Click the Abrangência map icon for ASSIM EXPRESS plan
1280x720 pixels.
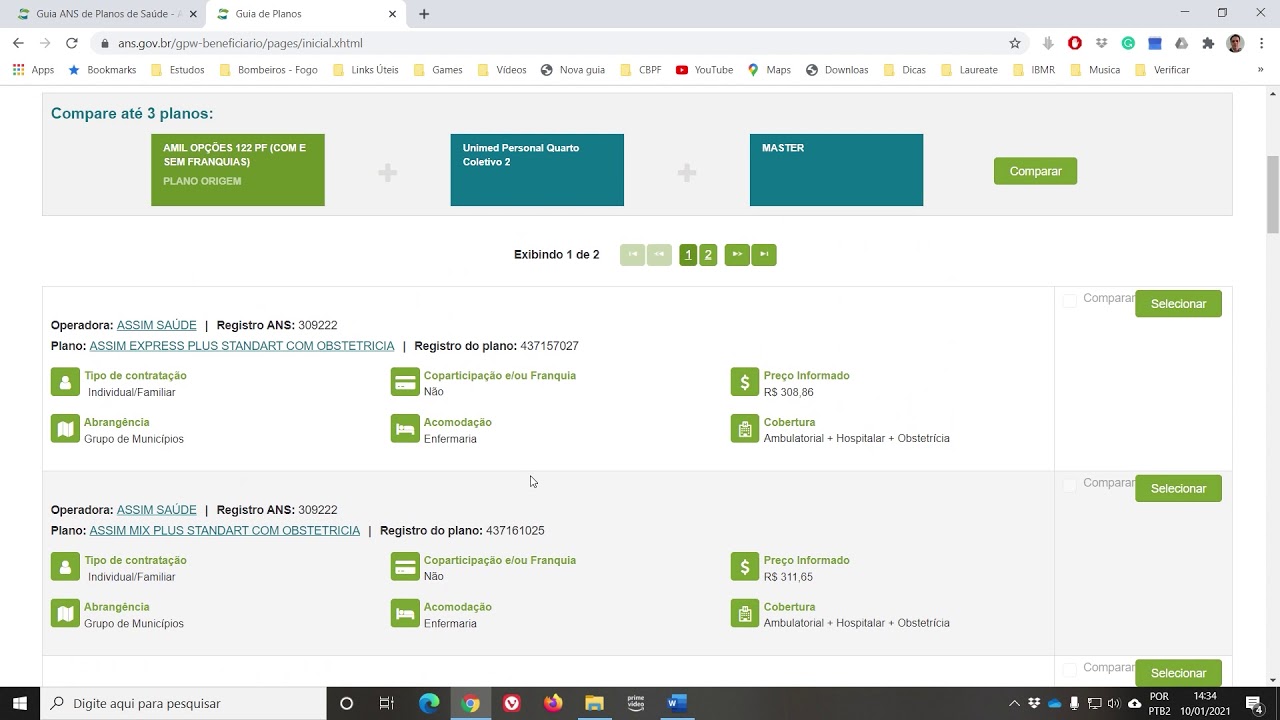pos(65,429)
